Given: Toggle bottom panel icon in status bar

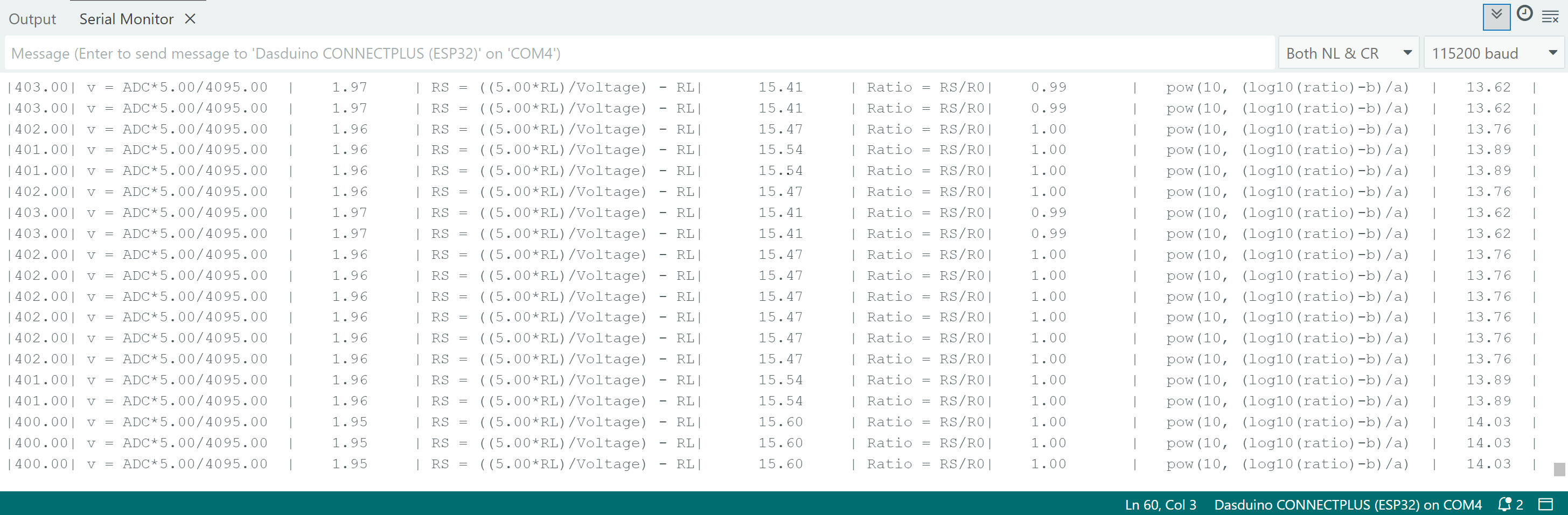Looking at the screenshot, I should click(1545, 504).
